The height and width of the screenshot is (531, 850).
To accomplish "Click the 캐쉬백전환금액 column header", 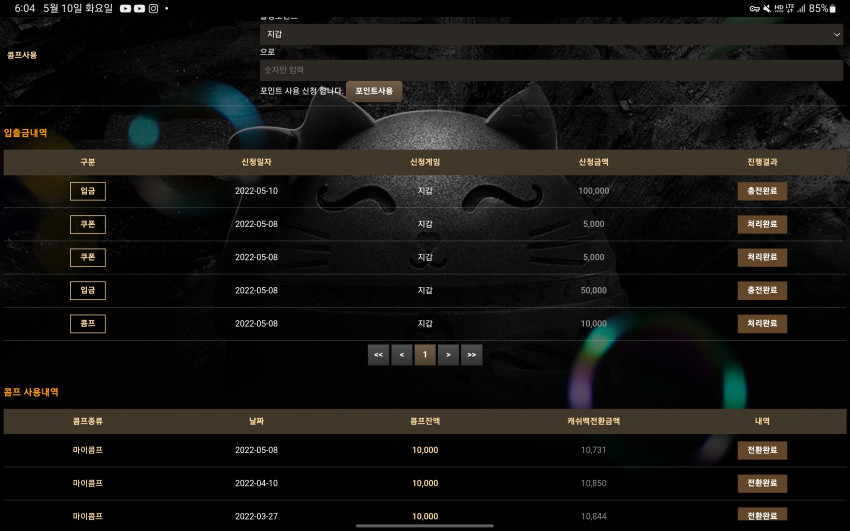I will pyautogui.click(x=594, y=421).
